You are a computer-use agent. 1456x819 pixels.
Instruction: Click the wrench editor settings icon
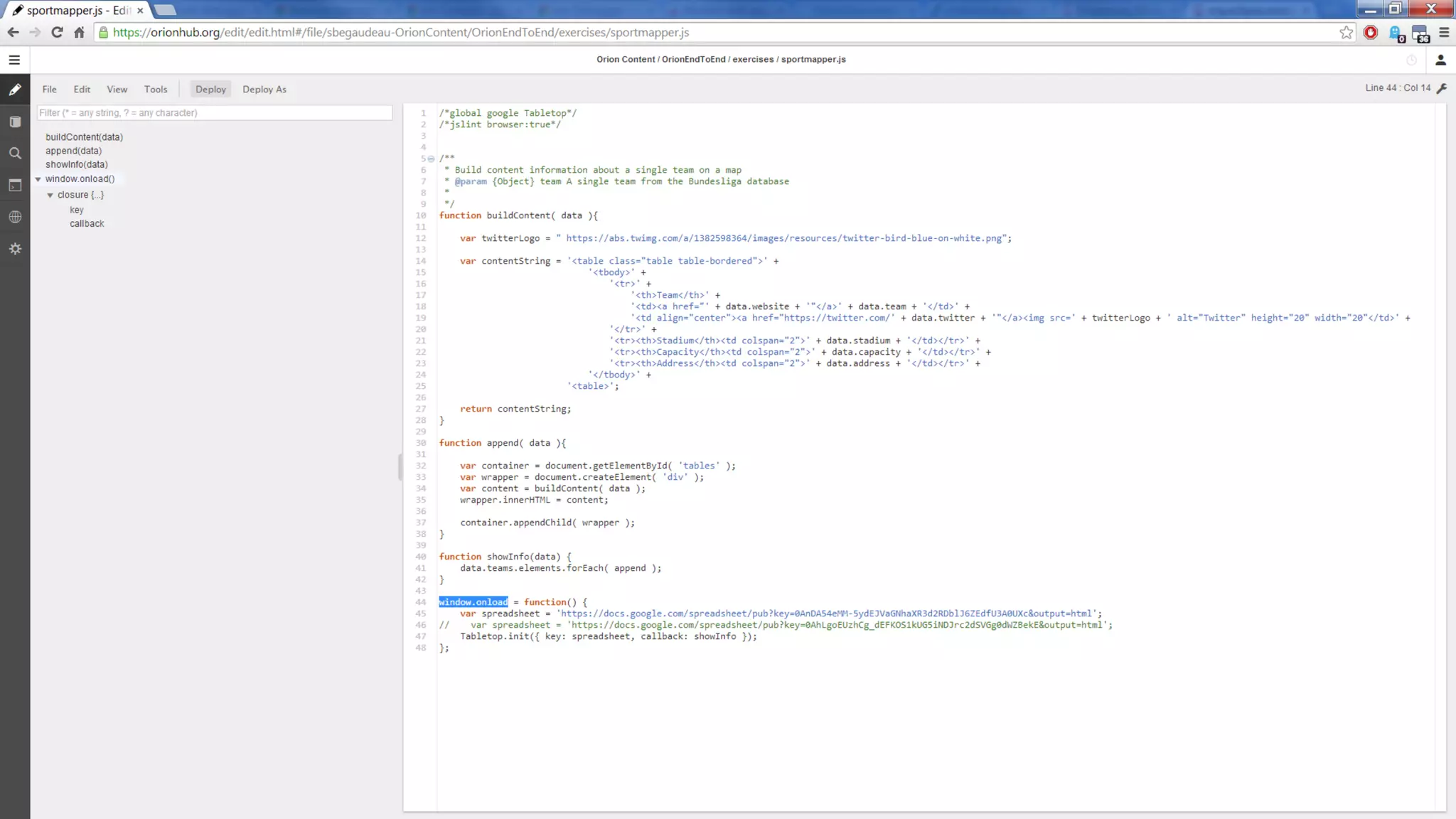(x=1442, y=88)
